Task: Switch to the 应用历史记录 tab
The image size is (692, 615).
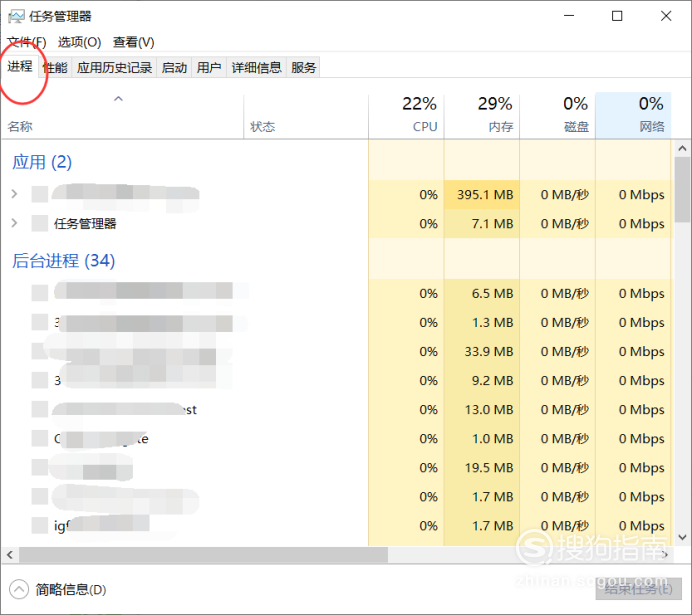Action: pyautogui.click(x=114, y=68)
